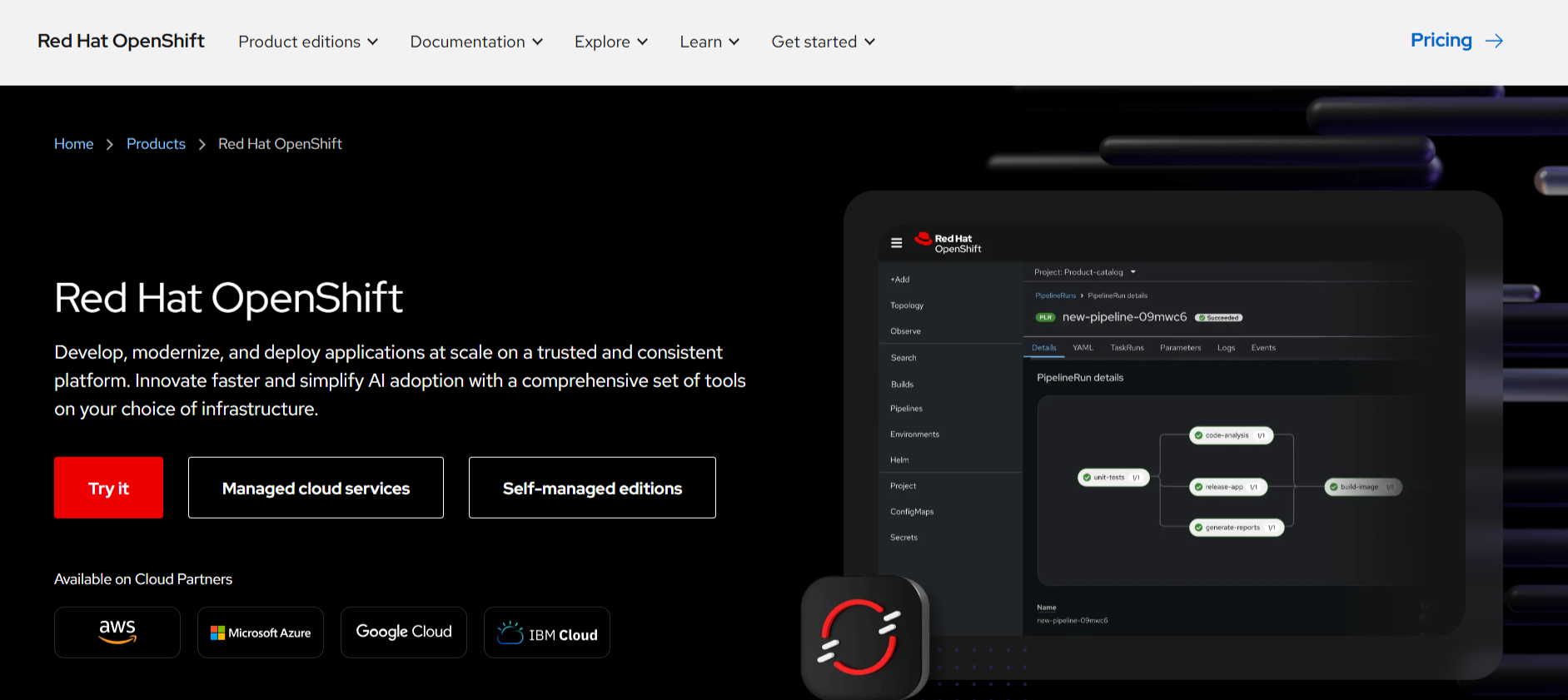Click the red Try it button
The image size is (1568, 700).
pos(108,488)
